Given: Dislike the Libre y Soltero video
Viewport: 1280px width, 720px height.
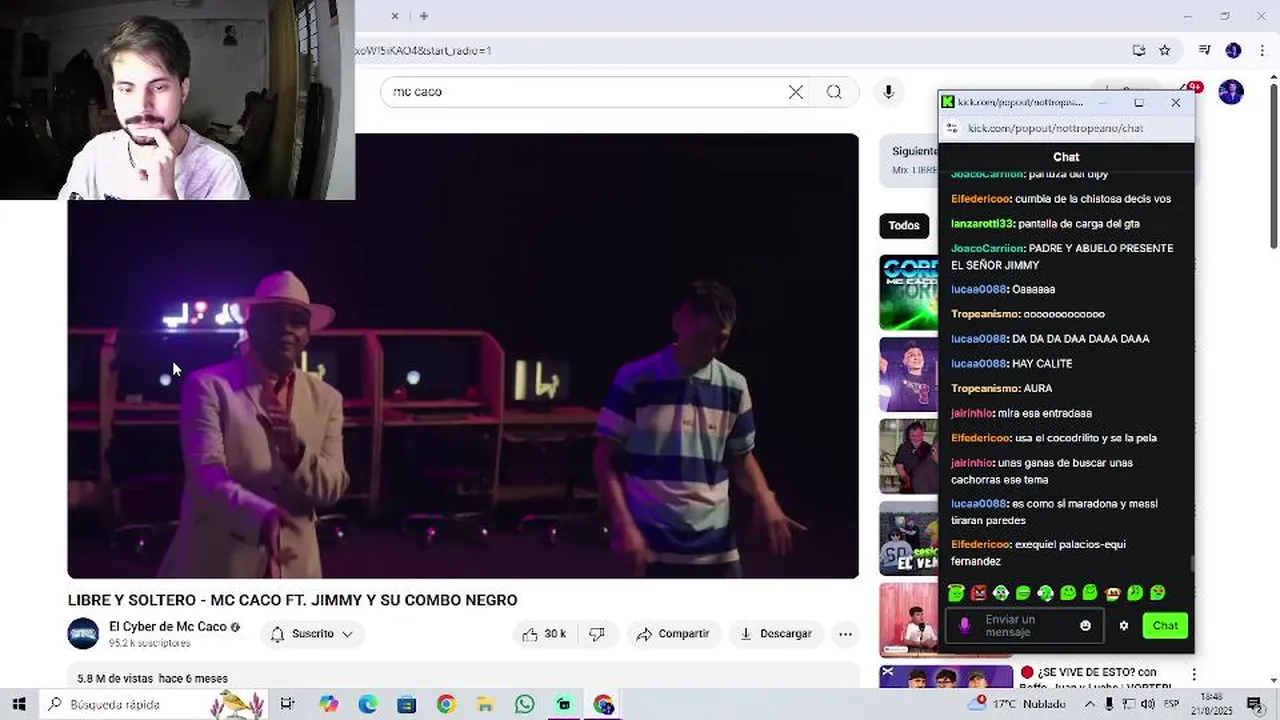Looking at the screenshot, I should click(x=597, y=634).
